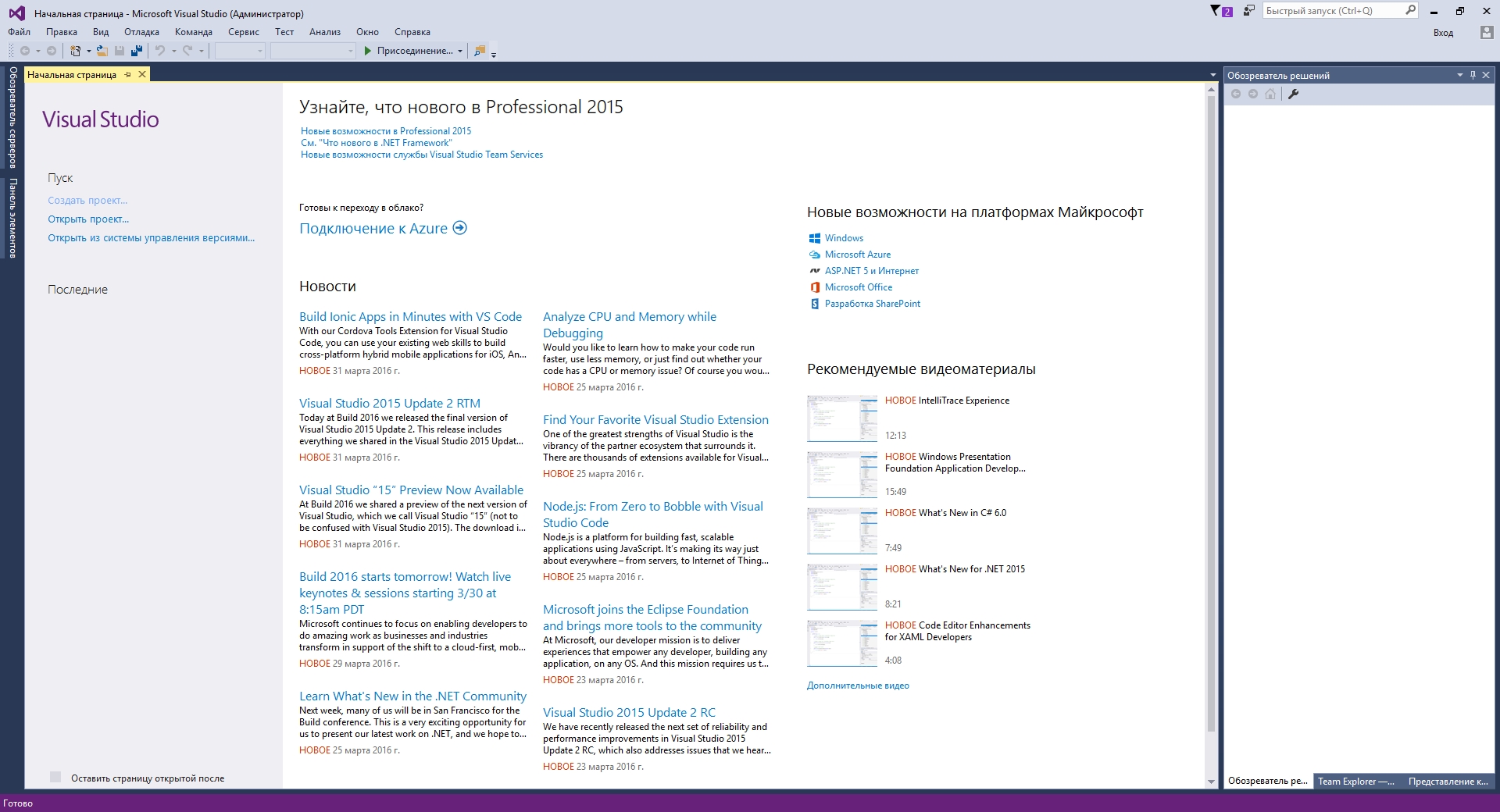Open 'Visual Studio 2015 Update 2 RTM' article
This screenshot has height=812, width=1500.
coord(390,404)
